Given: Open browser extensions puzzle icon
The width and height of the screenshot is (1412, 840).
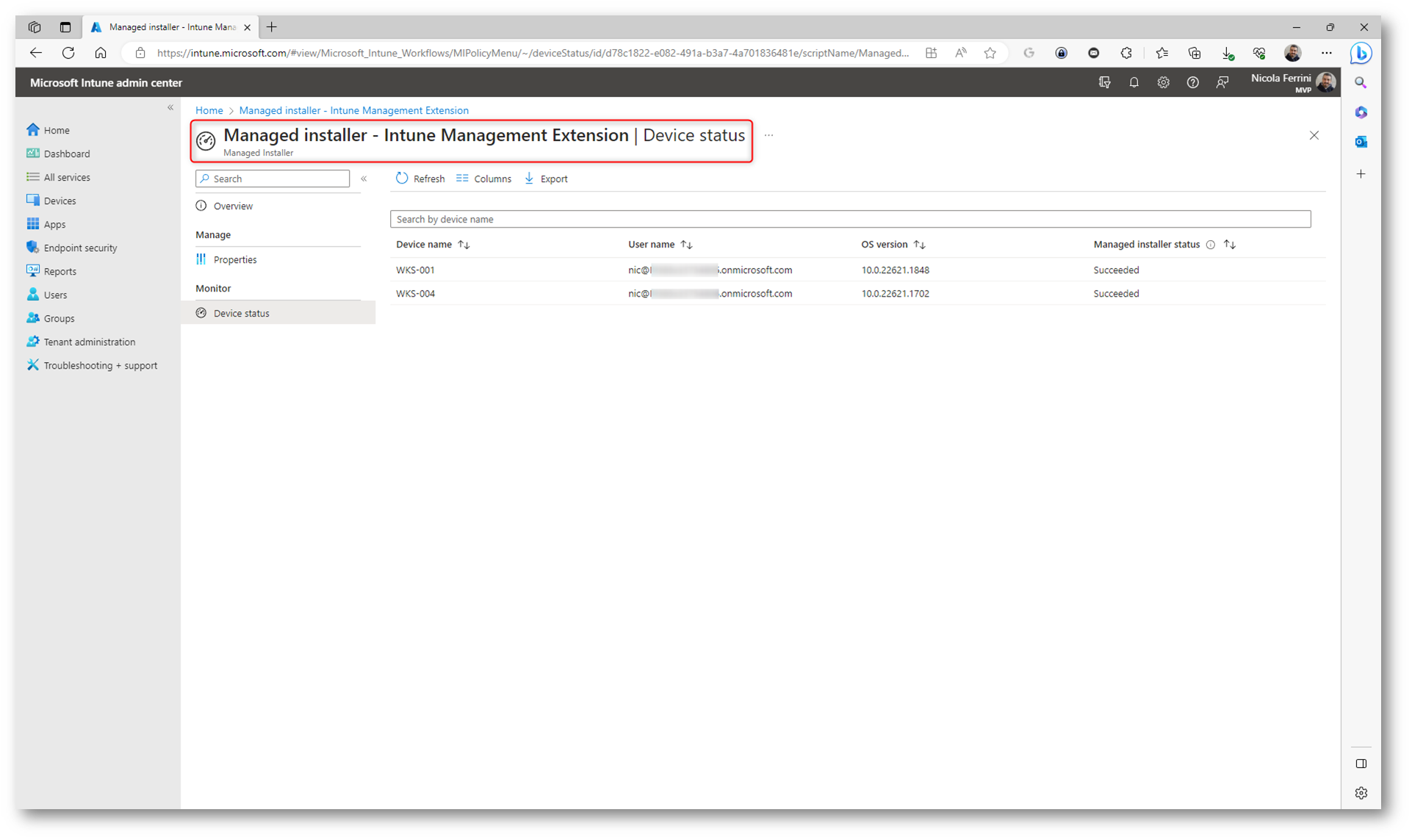Looking at the screenshot, I should coord(1126,53).
